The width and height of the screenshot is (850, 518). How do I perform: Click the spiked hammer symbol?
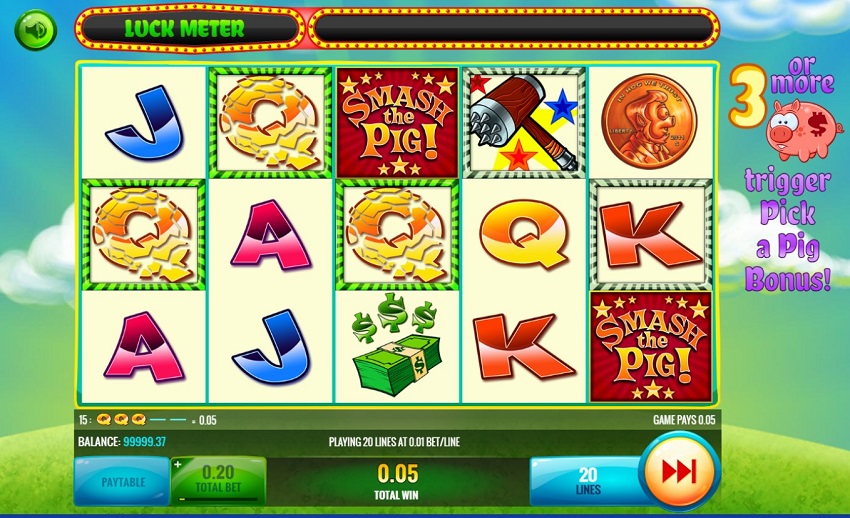(524, 123)
